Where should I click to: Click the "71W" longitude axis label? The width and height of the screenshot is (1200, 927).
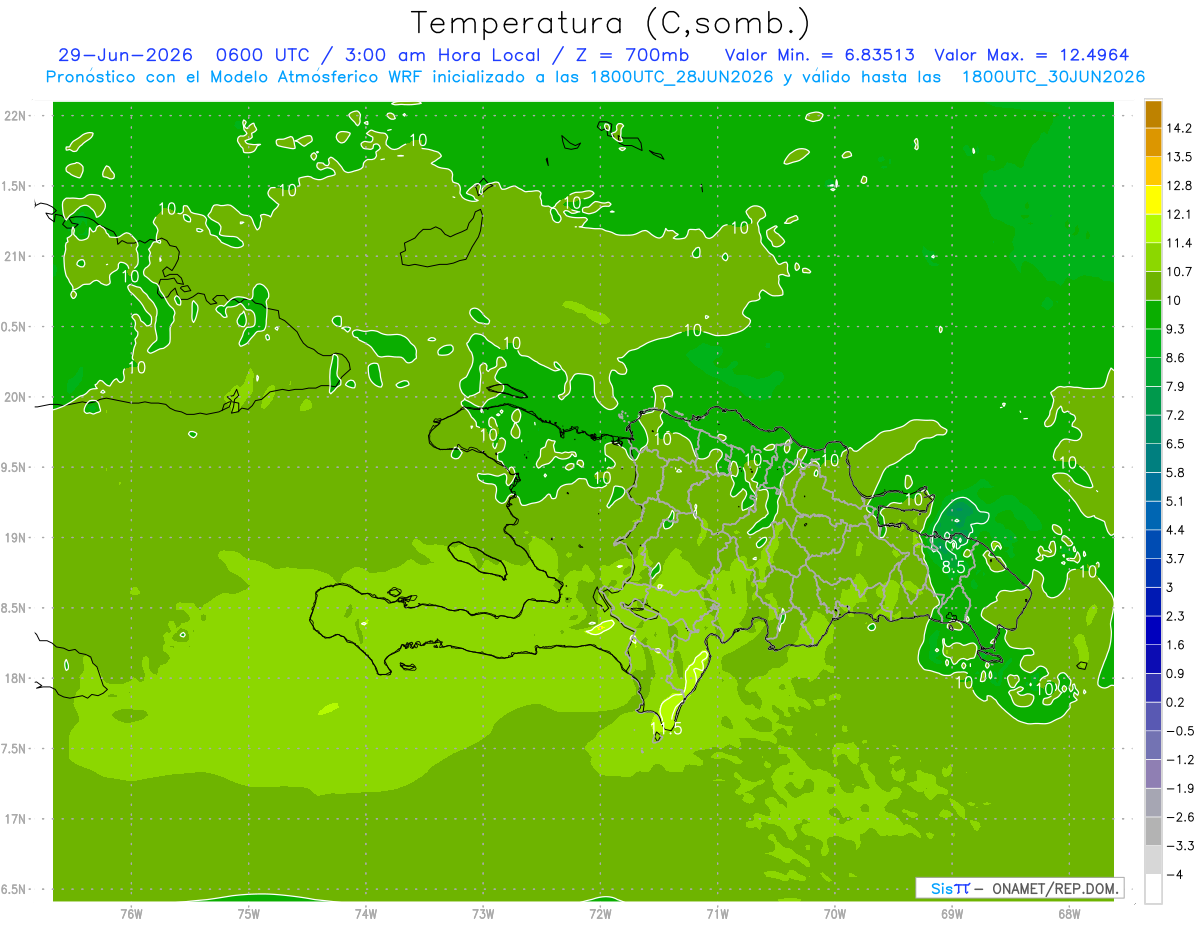click(x=717, y=913)
